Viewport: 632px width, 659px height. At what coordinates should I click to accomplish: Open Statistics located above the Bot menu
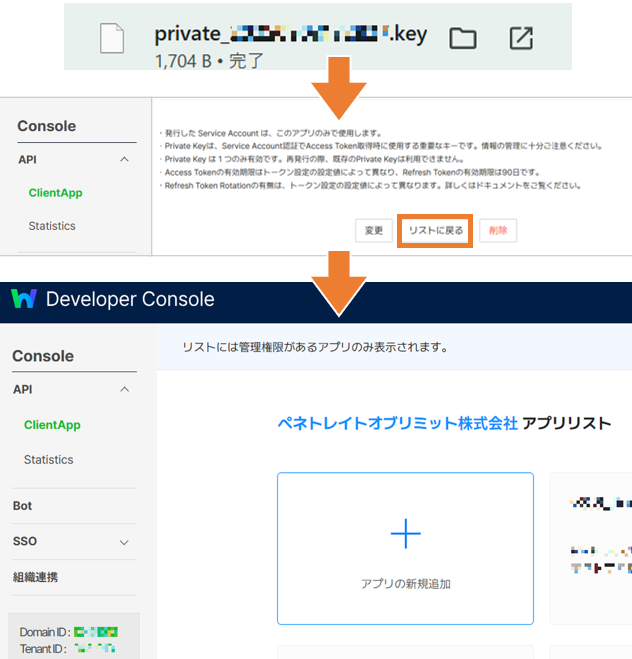(x=49, y=460)
